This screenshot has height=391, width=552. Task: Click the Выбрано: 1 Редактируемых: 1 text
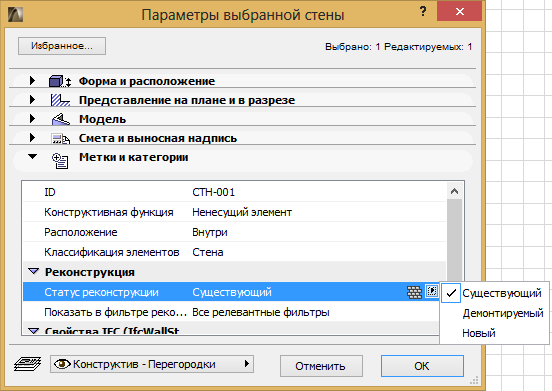click(399, 47)
